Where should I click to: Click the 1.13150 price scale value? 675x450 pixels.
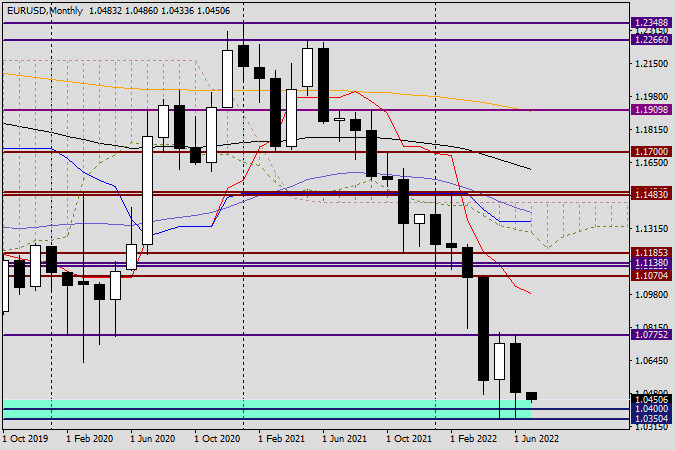pos(652,229)
